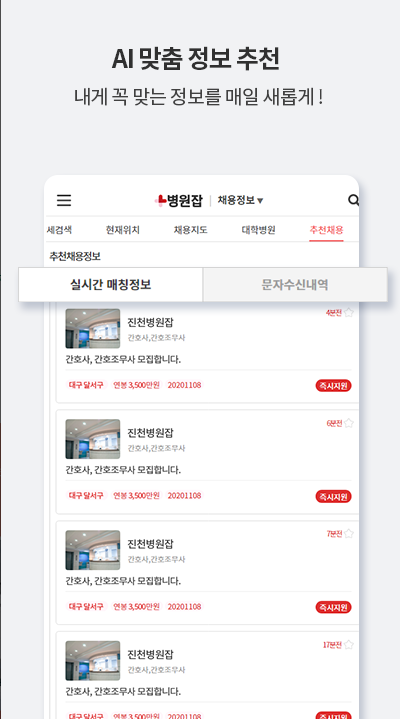
Task: Open hospital thumbnail of the 17분전 listing
Action: tap(93, 660)
